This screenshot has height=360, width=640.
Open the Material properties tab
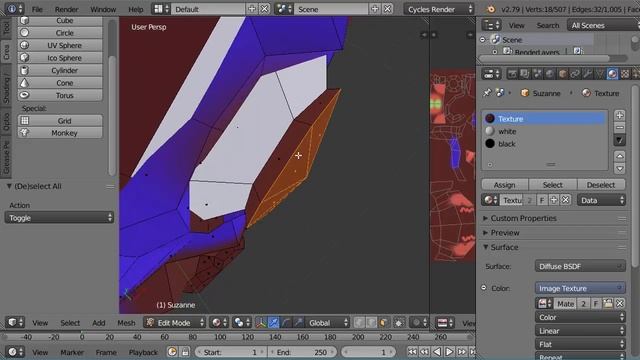tap(612, 74)
